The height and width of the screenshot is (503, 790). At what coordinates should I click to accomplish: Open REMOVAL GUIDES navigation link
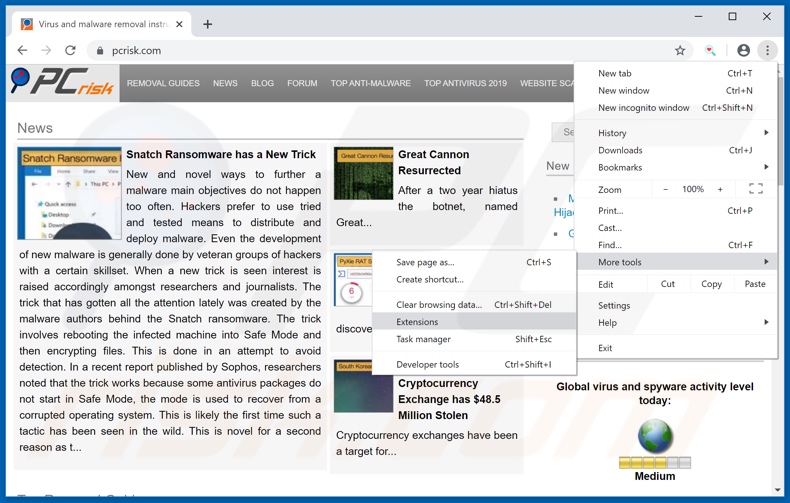pyautogui.click(x=163, y=83)
